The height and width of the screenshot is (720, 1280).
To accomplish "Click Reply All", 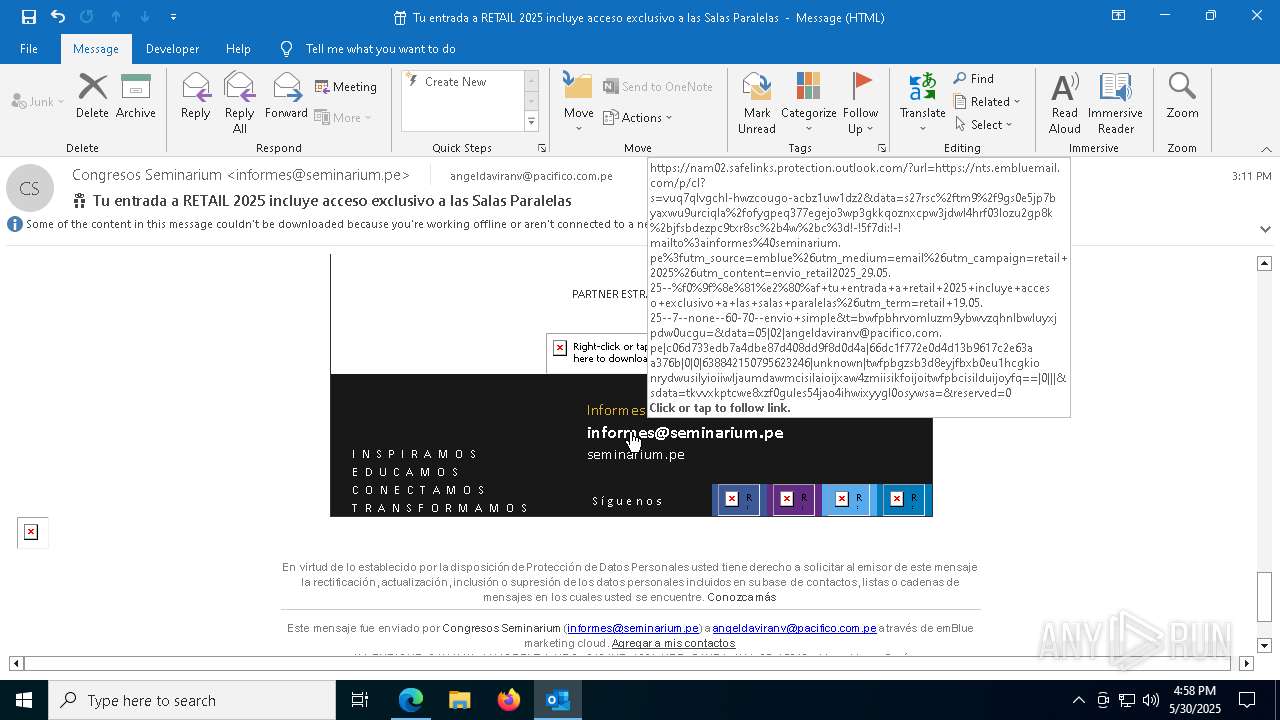I will click(x=239, y=103).
